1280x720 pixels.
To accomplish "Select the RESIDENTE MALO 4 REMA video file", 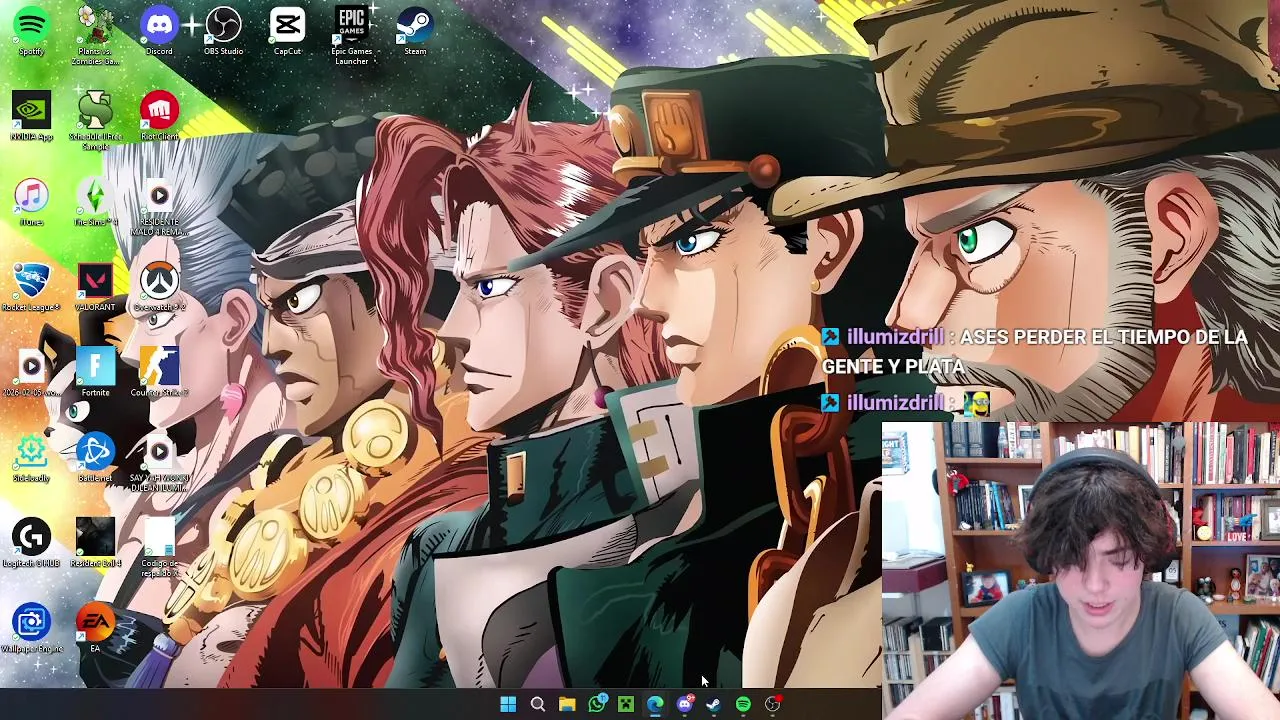I will [159, 207].
